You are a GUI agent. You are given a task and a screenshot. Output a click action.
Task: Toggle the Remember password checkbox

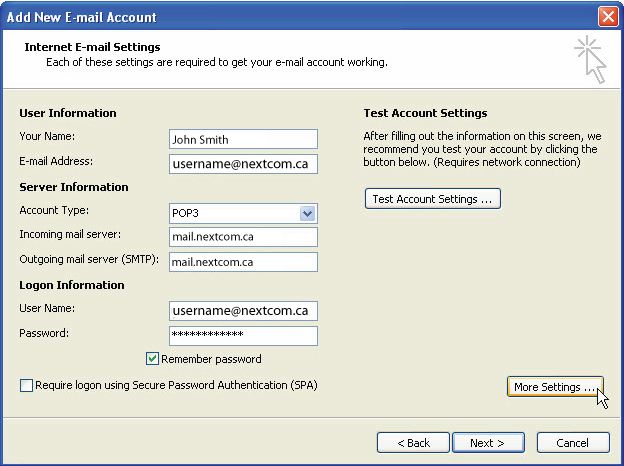[153, 359]
